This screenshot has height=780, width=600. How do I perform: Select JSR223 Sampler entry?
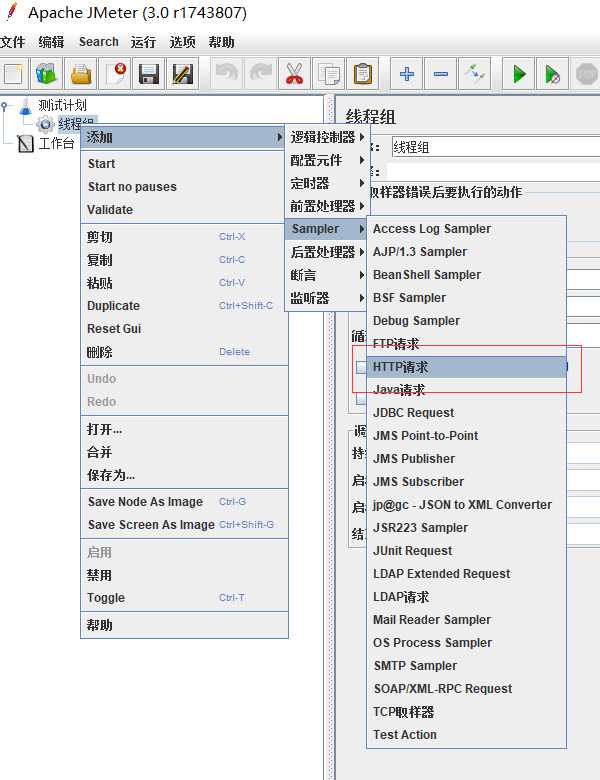(x=467, y=528)
